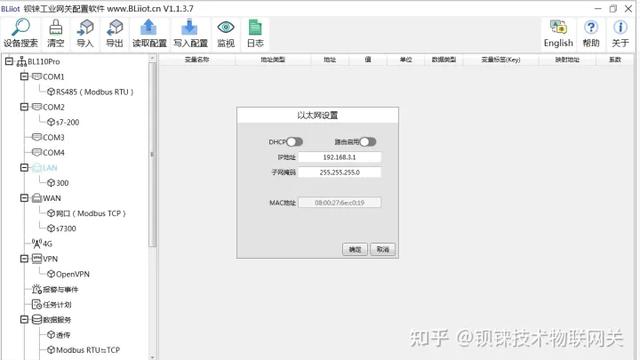
Task: Select the 300 device under LAN
Action: 58,183
